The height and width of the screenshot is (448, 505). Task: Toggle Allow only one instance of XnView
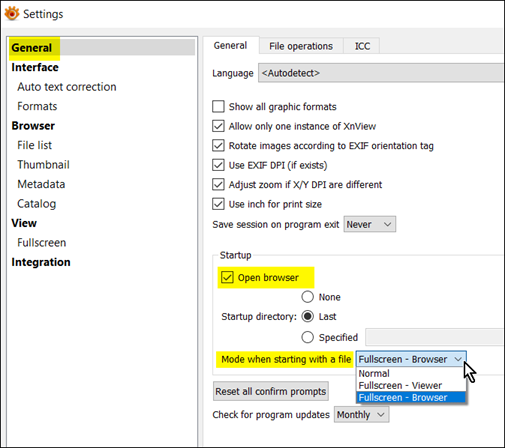218,126
